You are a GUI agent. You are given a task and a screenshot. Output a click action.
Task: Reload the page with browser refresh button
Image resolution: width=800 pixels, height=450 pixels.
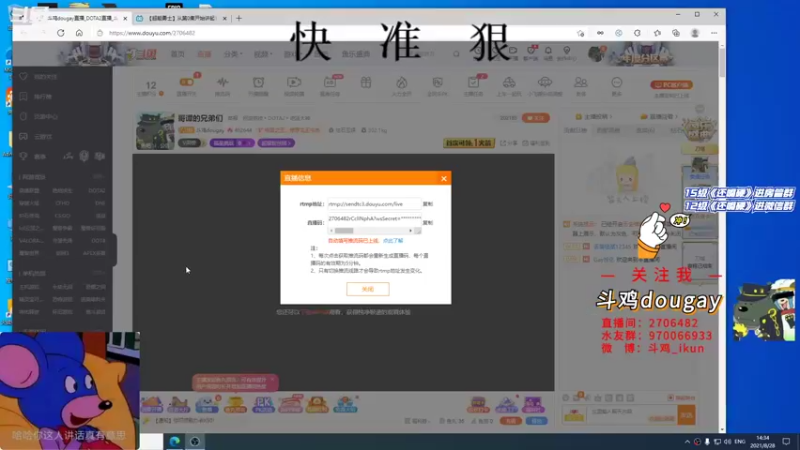tap(61, 33)
